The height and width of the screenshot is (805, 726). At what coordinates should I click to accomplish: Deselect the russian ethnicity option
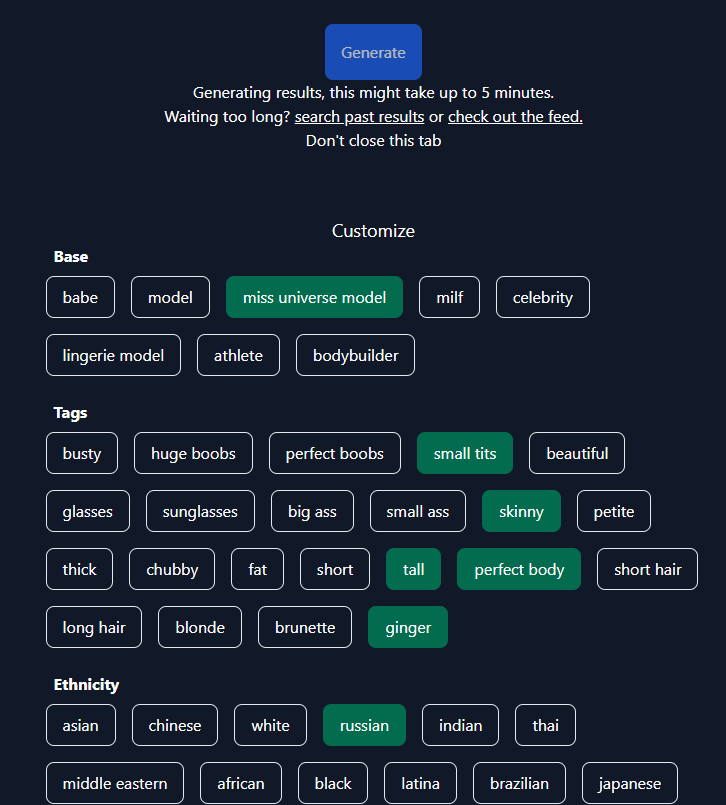point(364,725)
